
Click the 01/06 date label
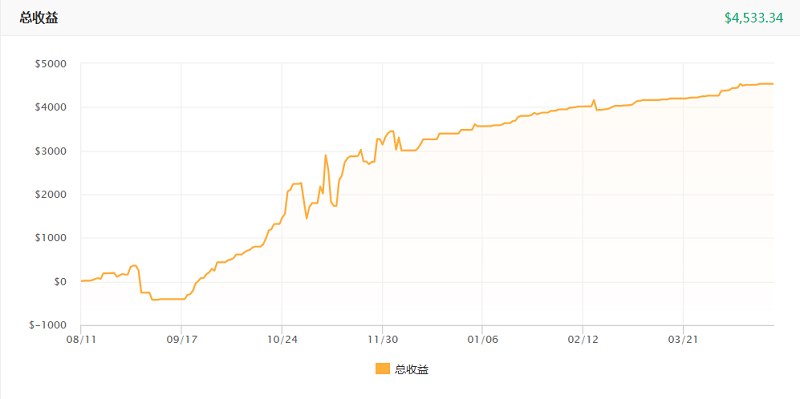482,339
